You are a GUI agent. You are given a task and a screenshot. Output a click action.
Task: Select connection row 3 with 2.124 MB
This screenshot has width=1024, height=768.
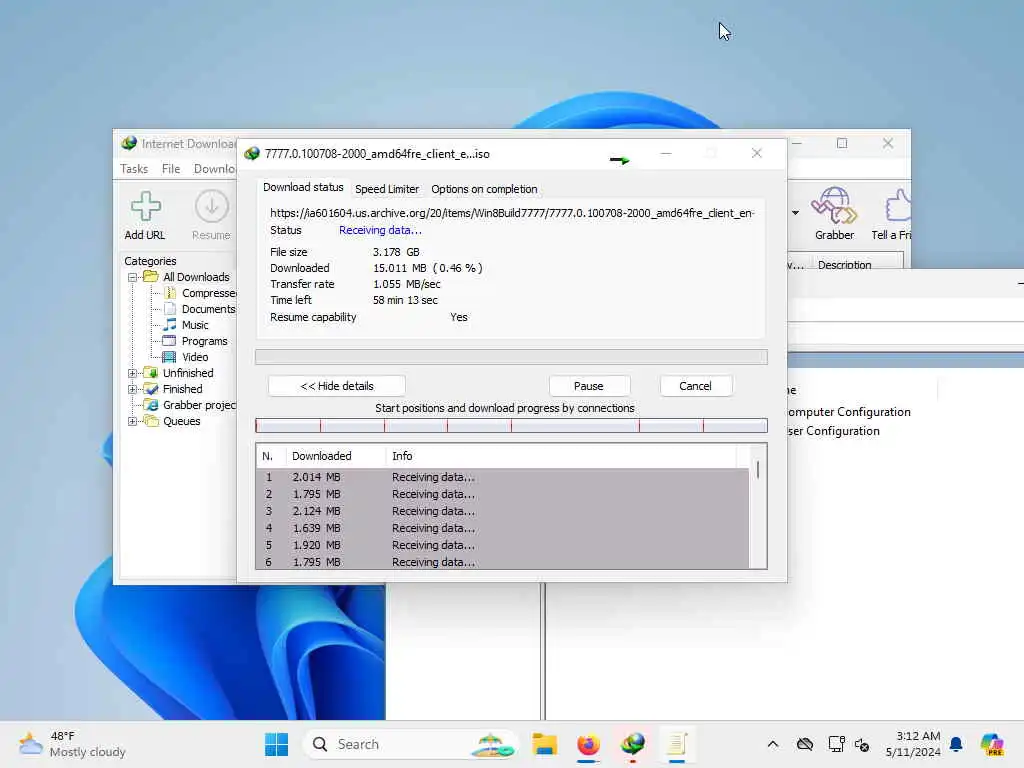[x=502, y=511]
